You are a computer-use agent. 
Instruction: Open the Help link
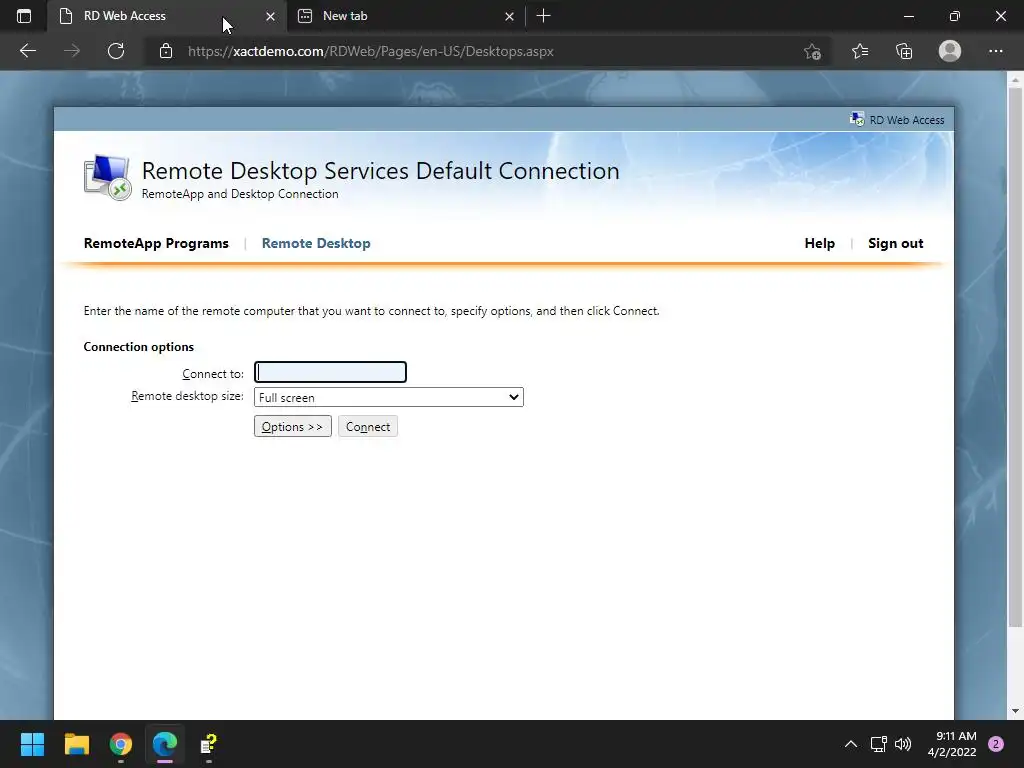click(x=820, y=244)
